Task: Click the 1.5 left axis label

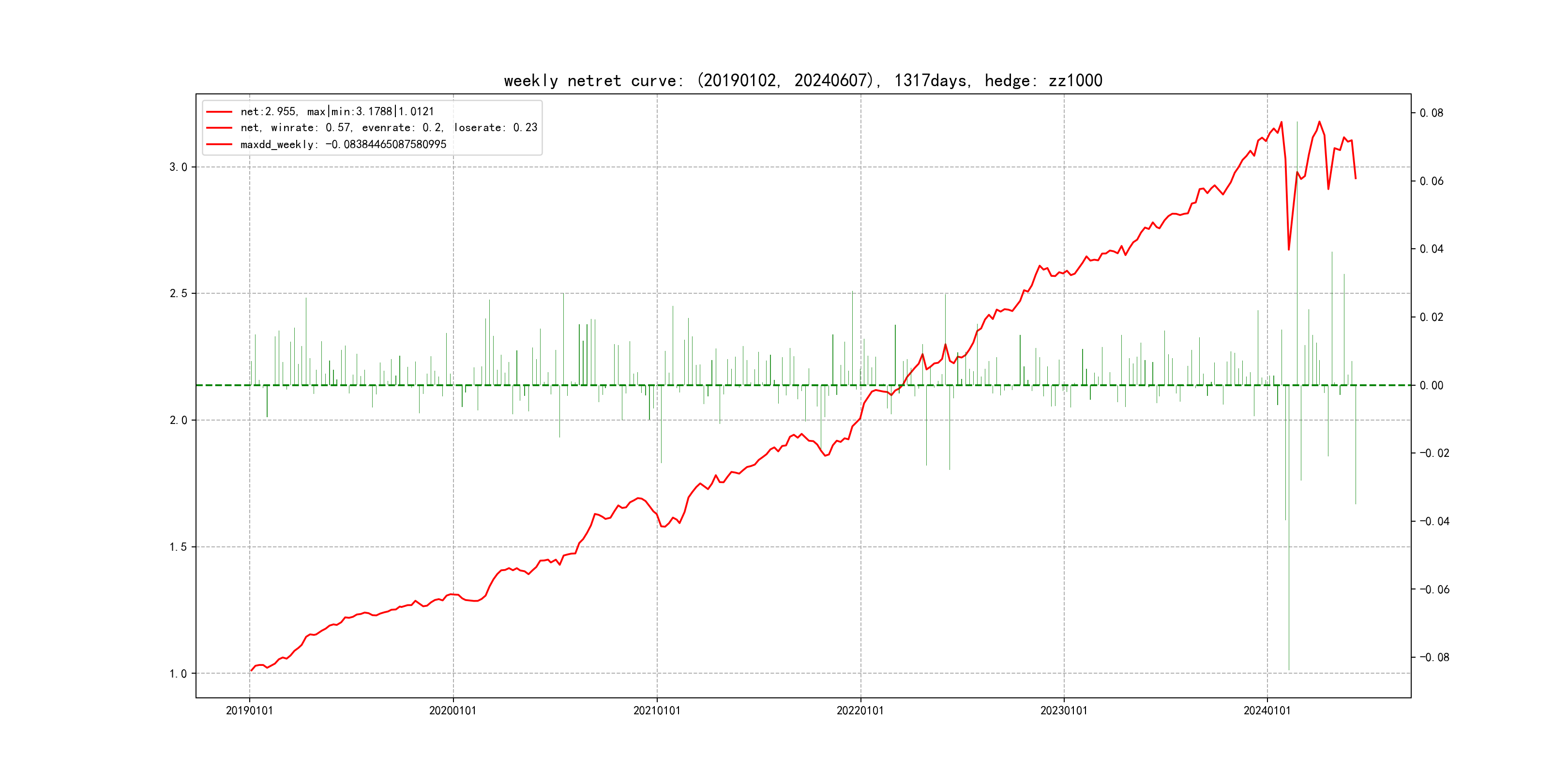Action: click(x=178, y=547)
